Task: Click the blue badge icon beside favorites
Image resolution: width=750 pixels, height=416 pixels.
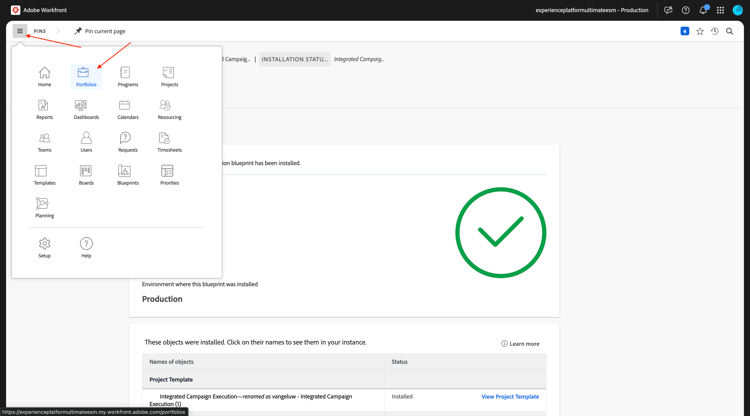Action: coord(685,31)
